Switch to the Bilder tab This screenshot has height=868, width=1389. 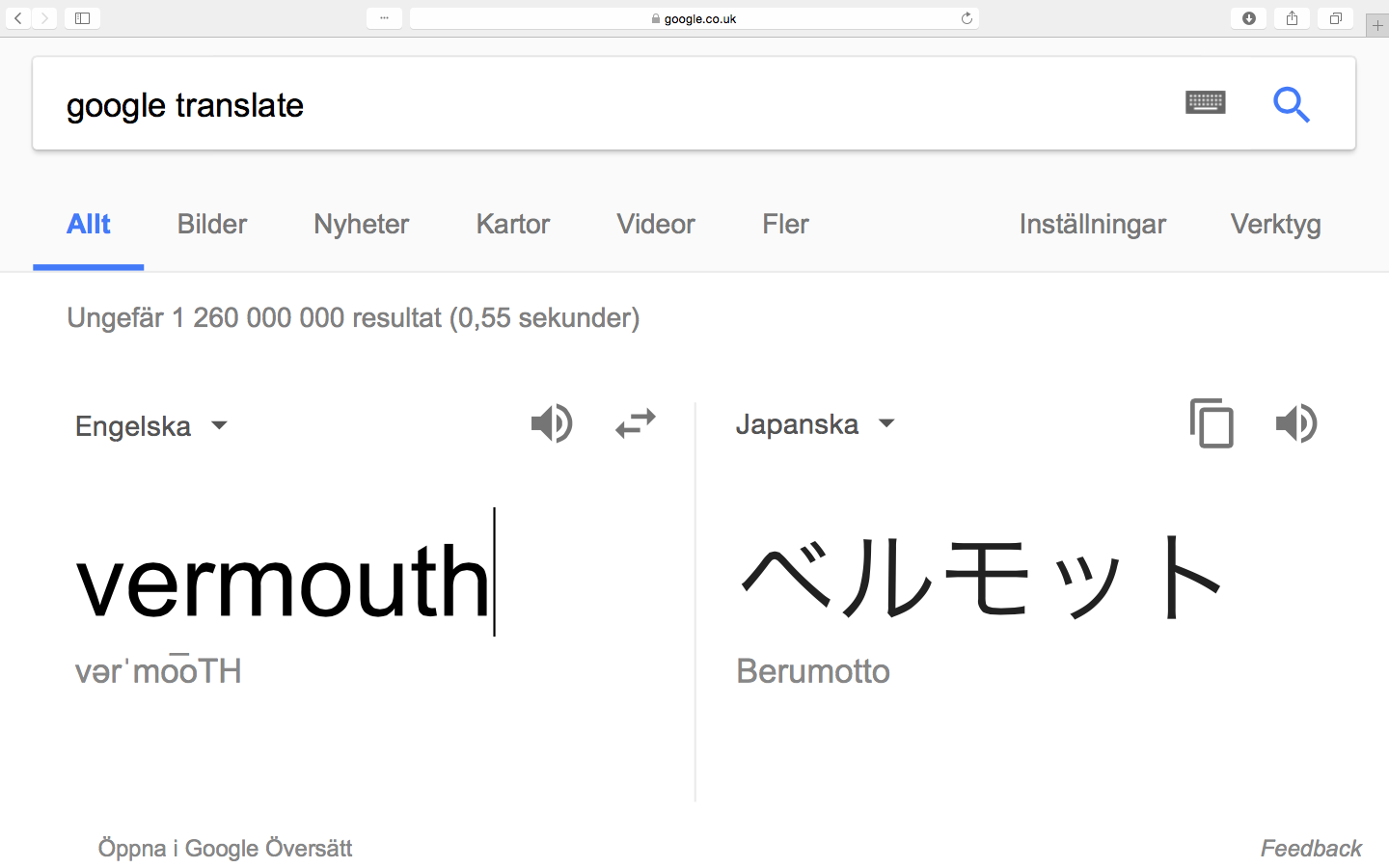(x=212, y=224)
